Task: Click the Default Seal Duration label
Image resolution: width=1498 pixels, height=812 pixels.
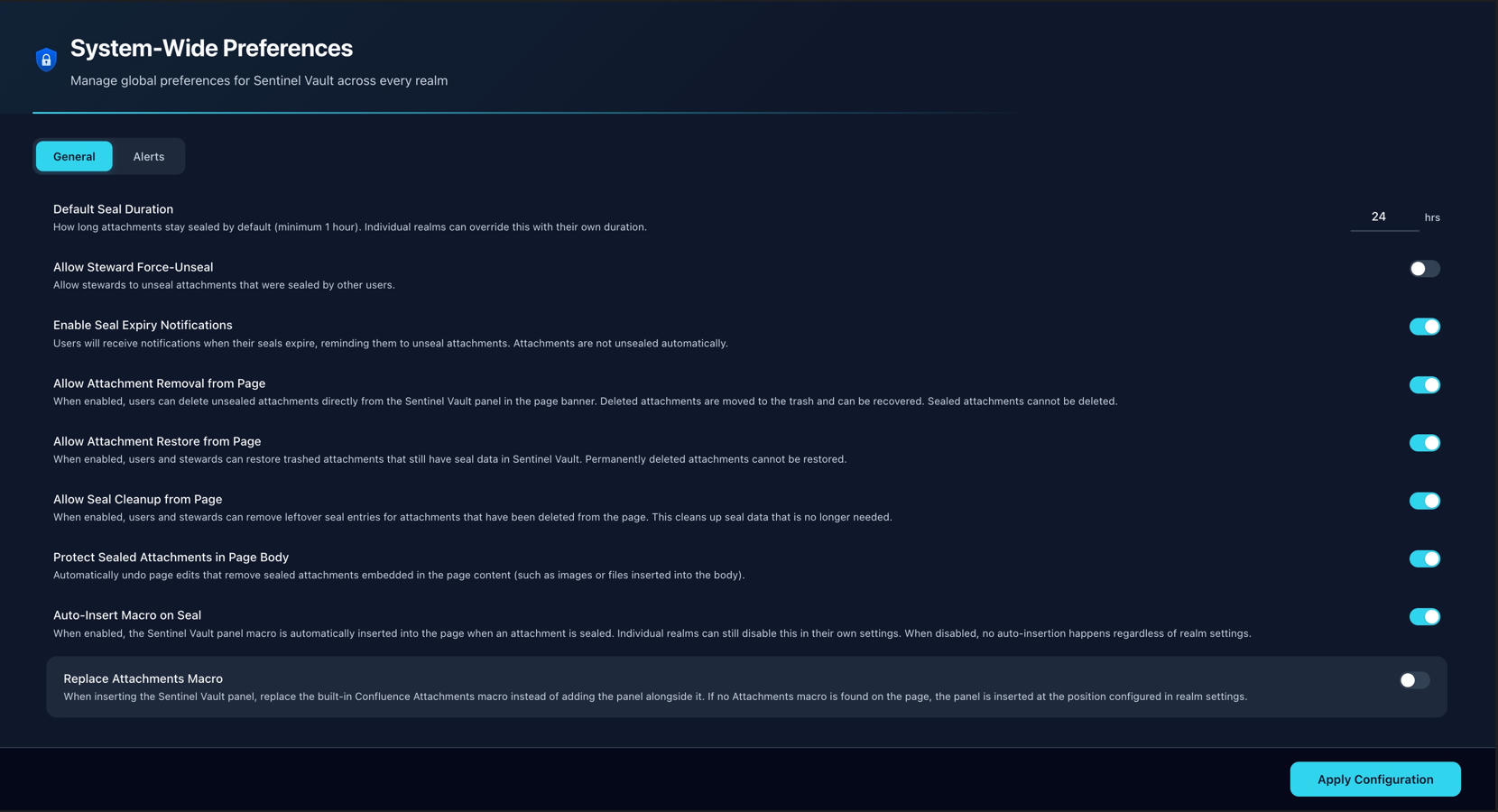Action: coord(113,209)
